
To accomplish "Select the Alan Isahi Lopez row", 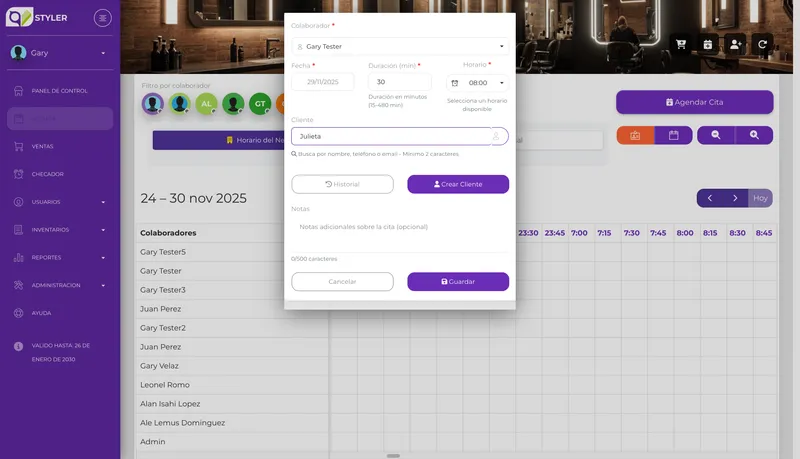I will tap(232, 403).
